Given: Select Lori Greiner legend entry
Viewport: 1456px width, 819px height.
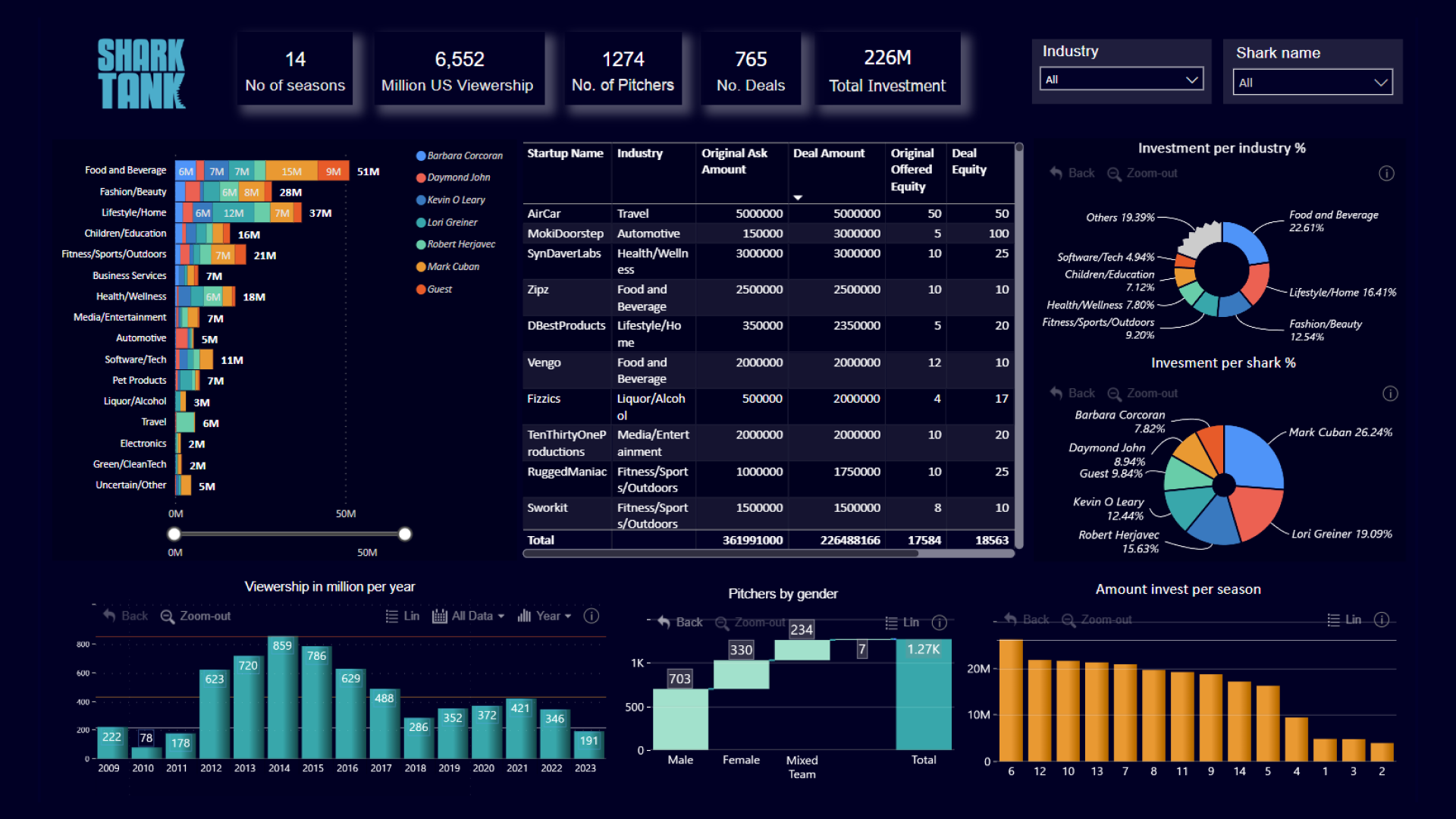Looking at the screenshot, I should [447, 222].
